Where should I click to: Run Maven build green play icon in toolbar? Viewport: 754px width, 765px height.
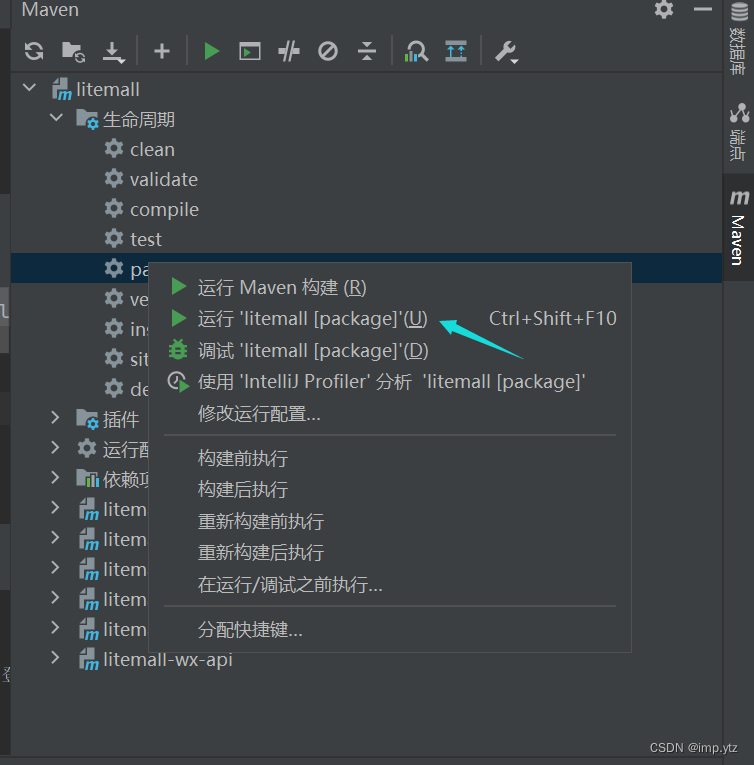211,51
